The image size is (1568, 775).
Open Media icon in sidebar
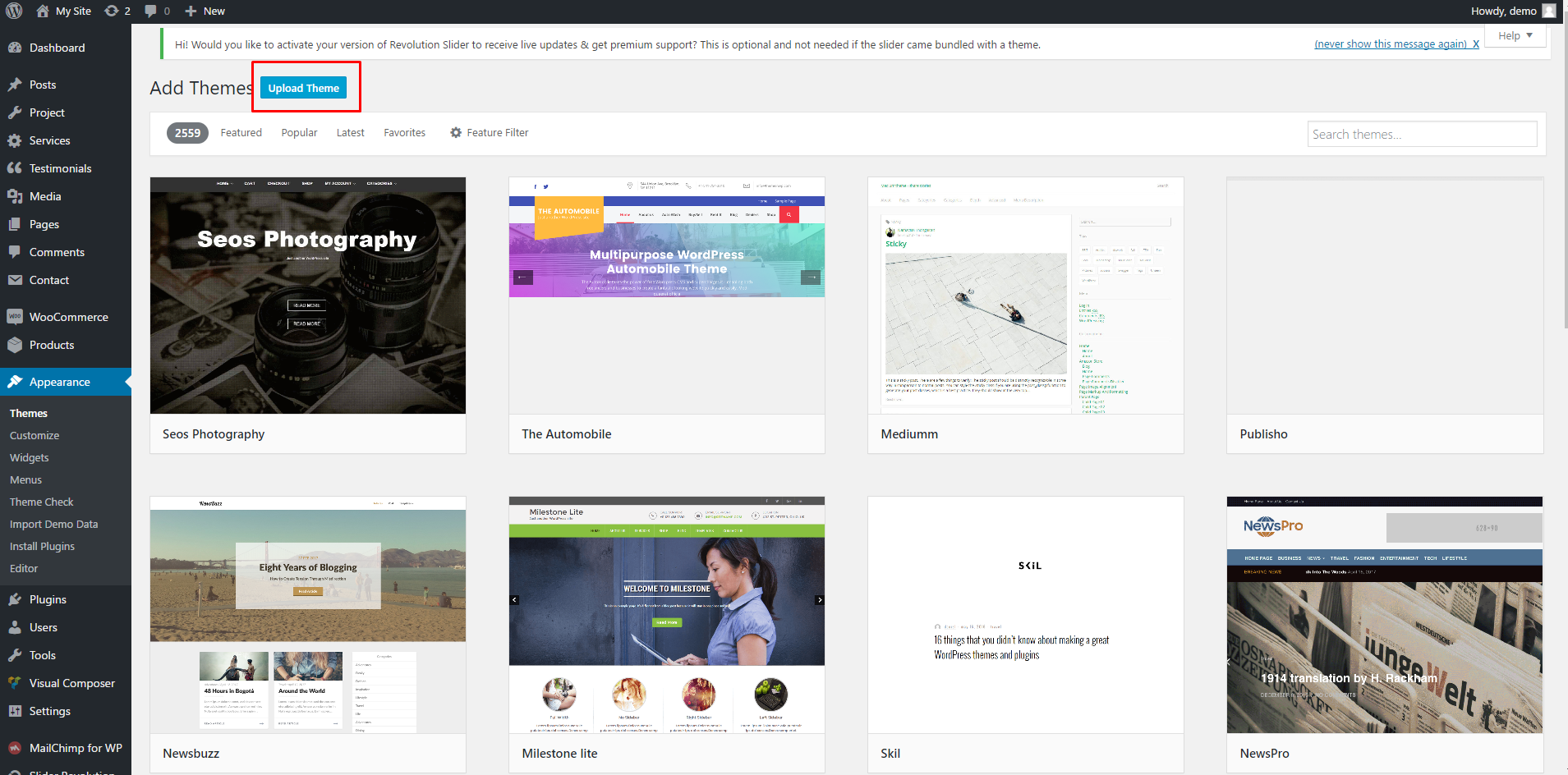[15, 196]
